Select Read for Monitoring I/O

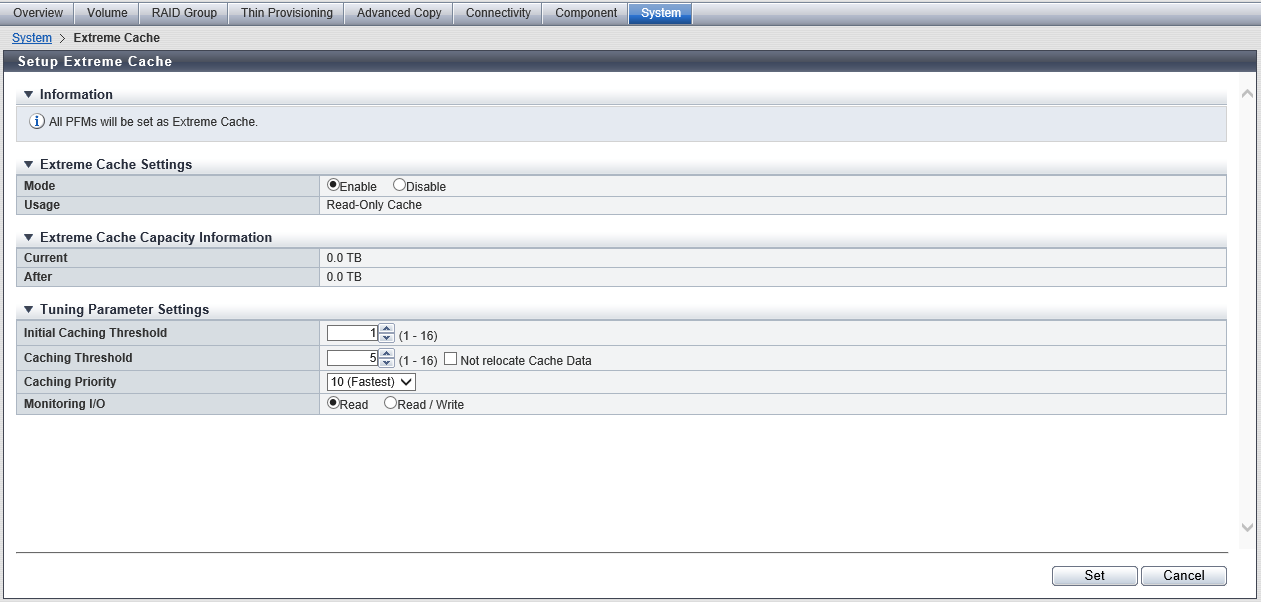click(333, 404)
